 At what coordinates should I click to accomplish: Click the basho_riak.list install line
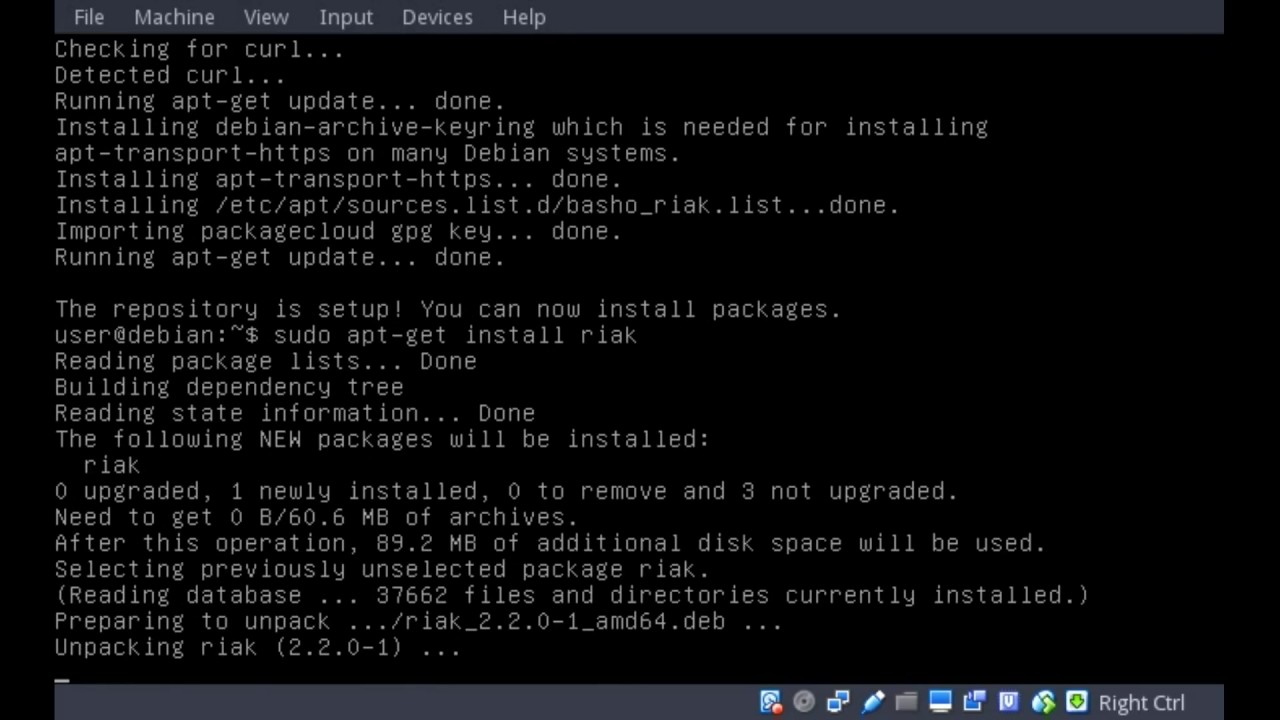[x=477, y=205]
